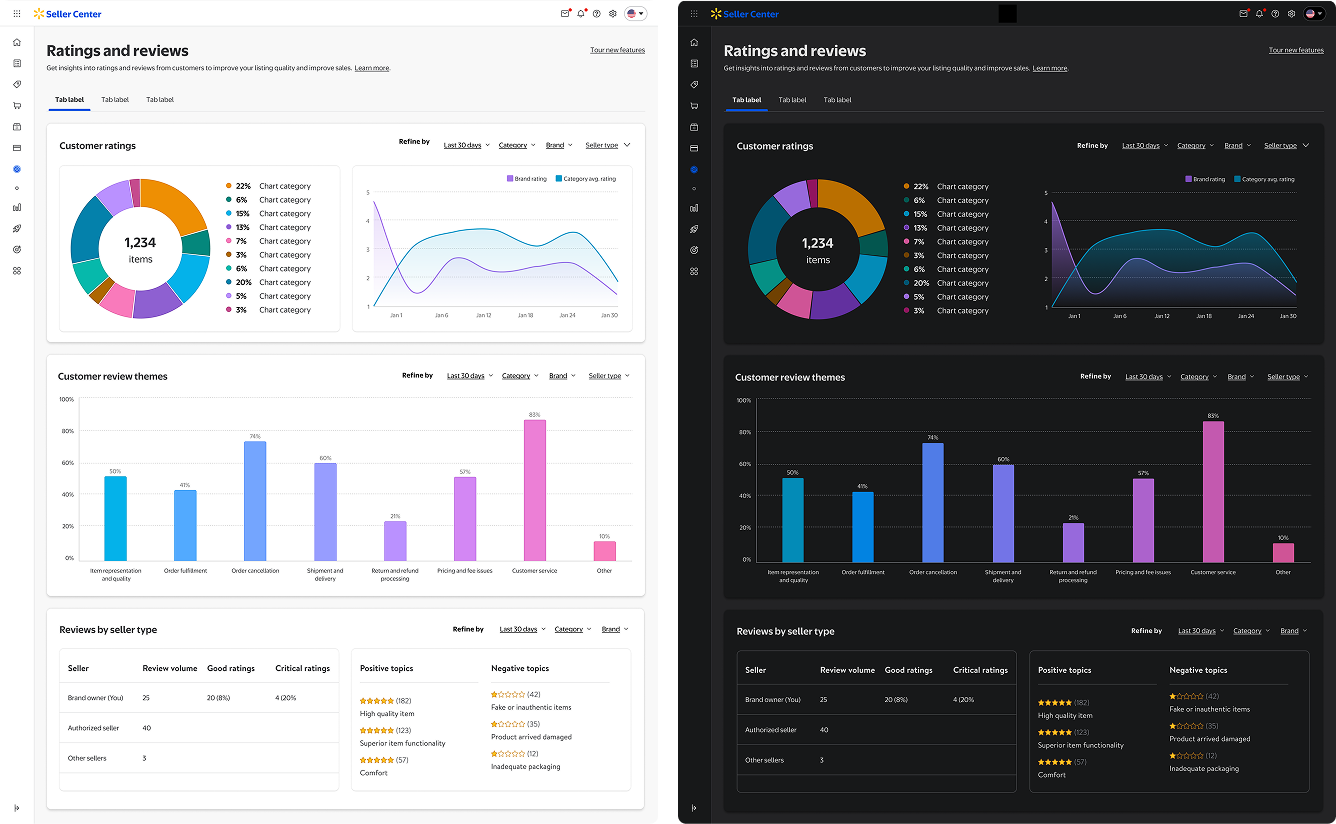Screen dimensions: 1336x824
Task: Expand Last 30 days filter in dark Customer ratings
Action: pos(1144,146)
